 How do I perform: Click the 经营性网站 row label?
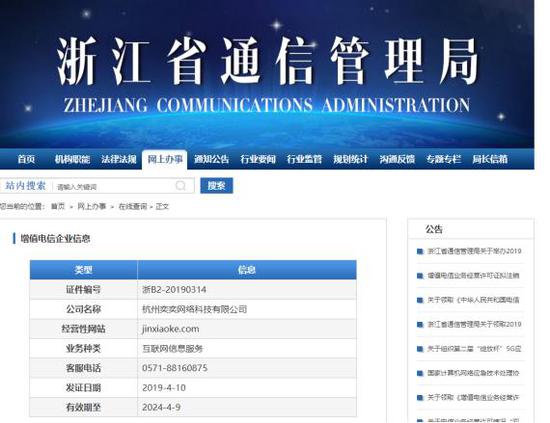[x=83, y=329]
